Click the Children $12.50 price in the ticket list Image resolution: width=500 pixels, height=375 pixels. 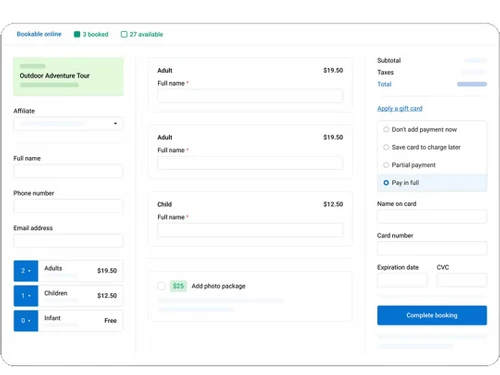(107, 296)
